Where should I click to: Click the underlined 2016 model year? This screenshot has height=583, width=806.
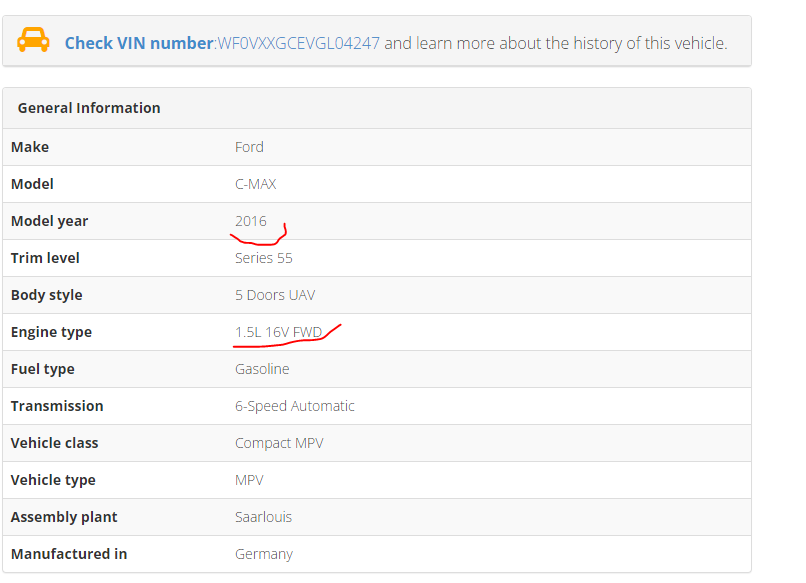point(251,221)
